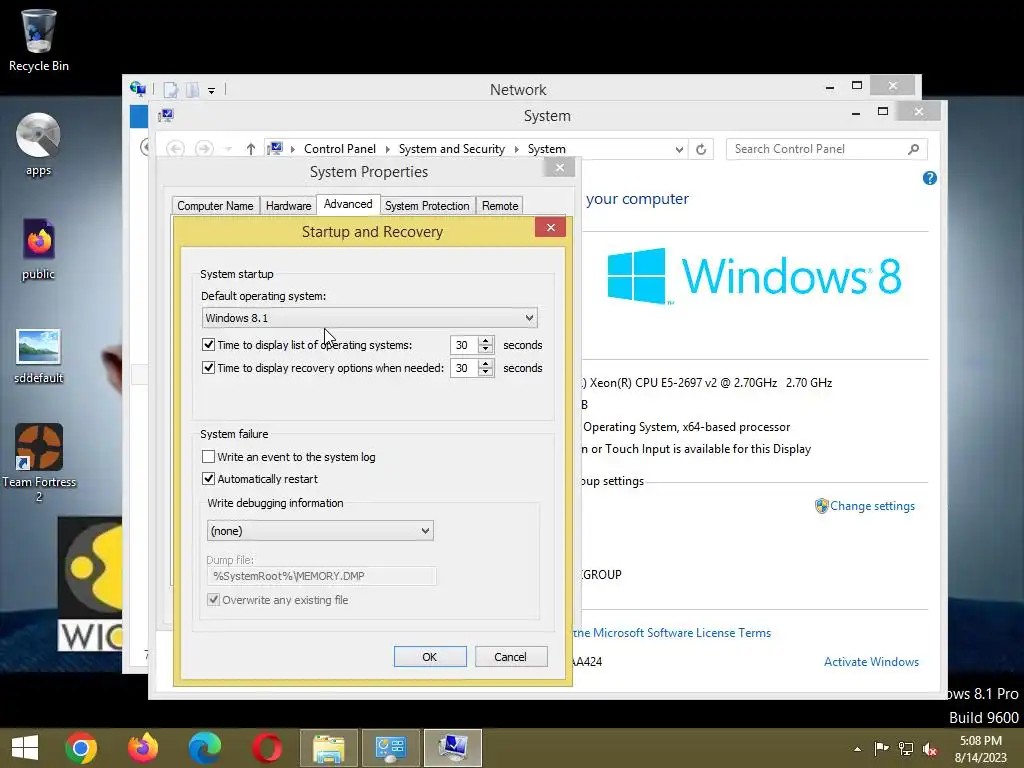Close the System Properties dialog
1024x768 pixels.
click(560, 168)
